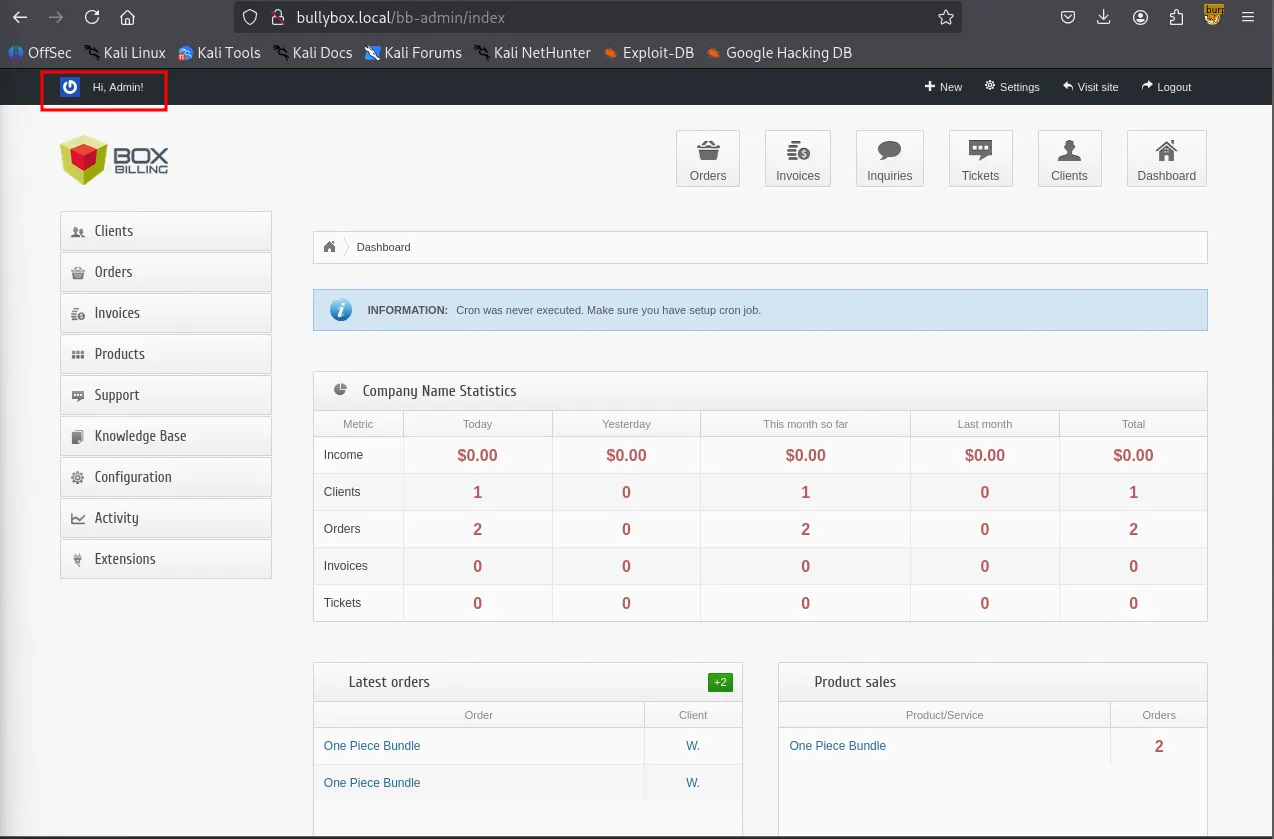Expand the Configuration sidebar menu

[166, 477]
